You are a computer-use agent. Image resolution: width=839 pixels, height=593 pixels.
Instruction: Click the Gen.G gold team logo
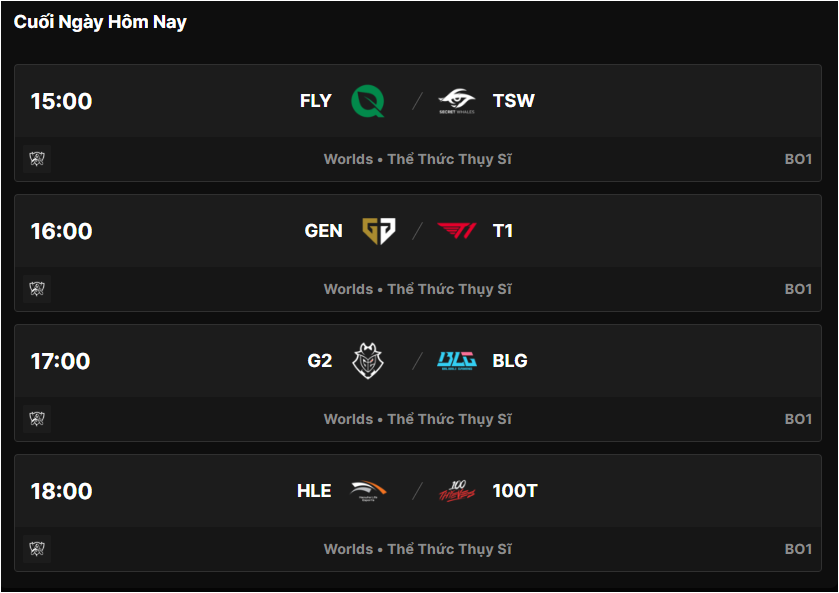(x=378, y=231)
